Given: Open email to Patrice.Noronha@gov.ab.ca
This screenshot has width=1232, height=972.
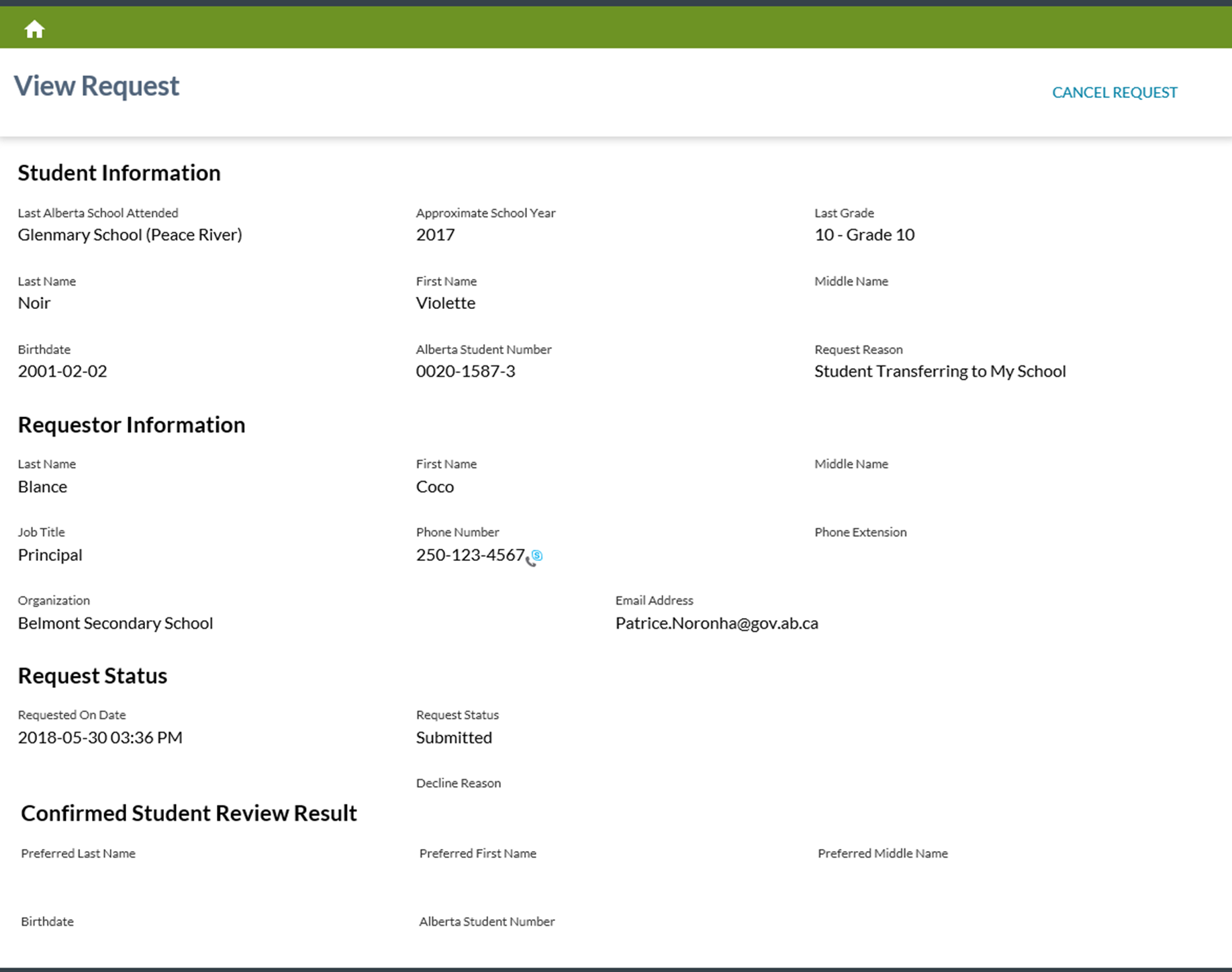Looking at the screenshot, I should [x=717, y=623].
